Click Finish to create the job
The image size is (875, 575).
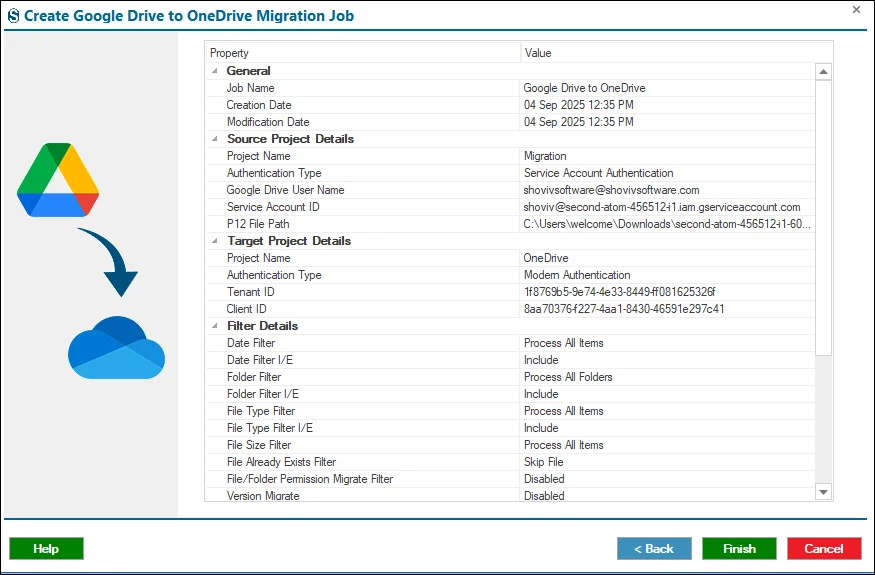tap(739, 549)
